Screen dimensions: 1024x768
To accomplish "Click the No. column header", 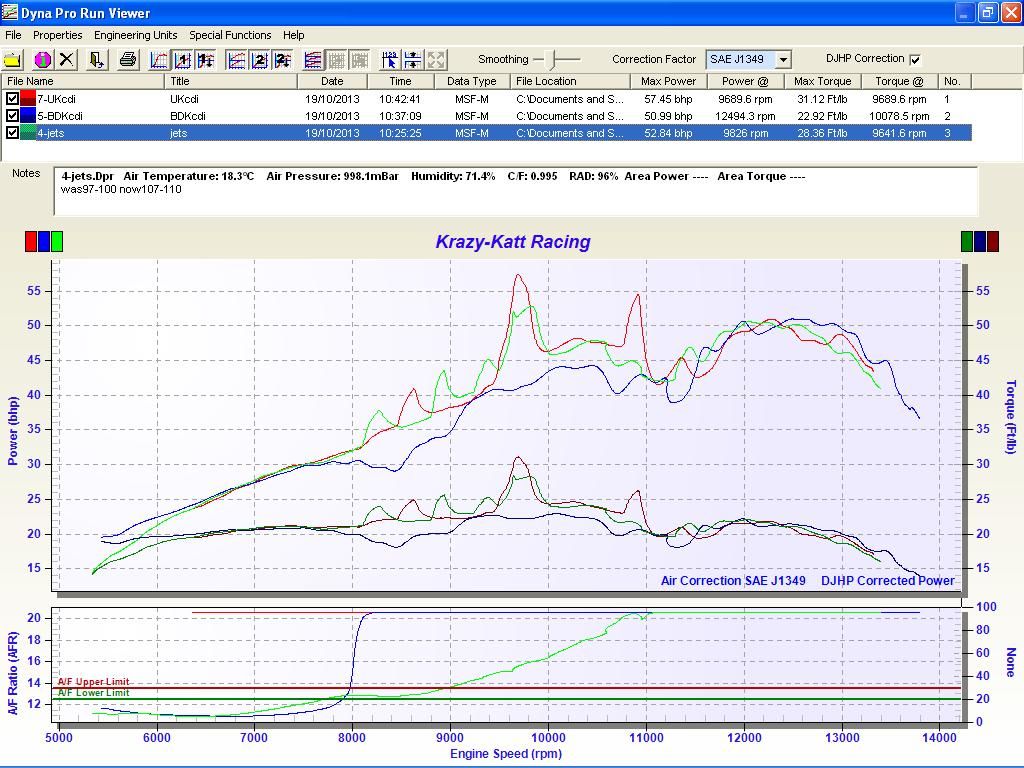I will coord(955,81).
